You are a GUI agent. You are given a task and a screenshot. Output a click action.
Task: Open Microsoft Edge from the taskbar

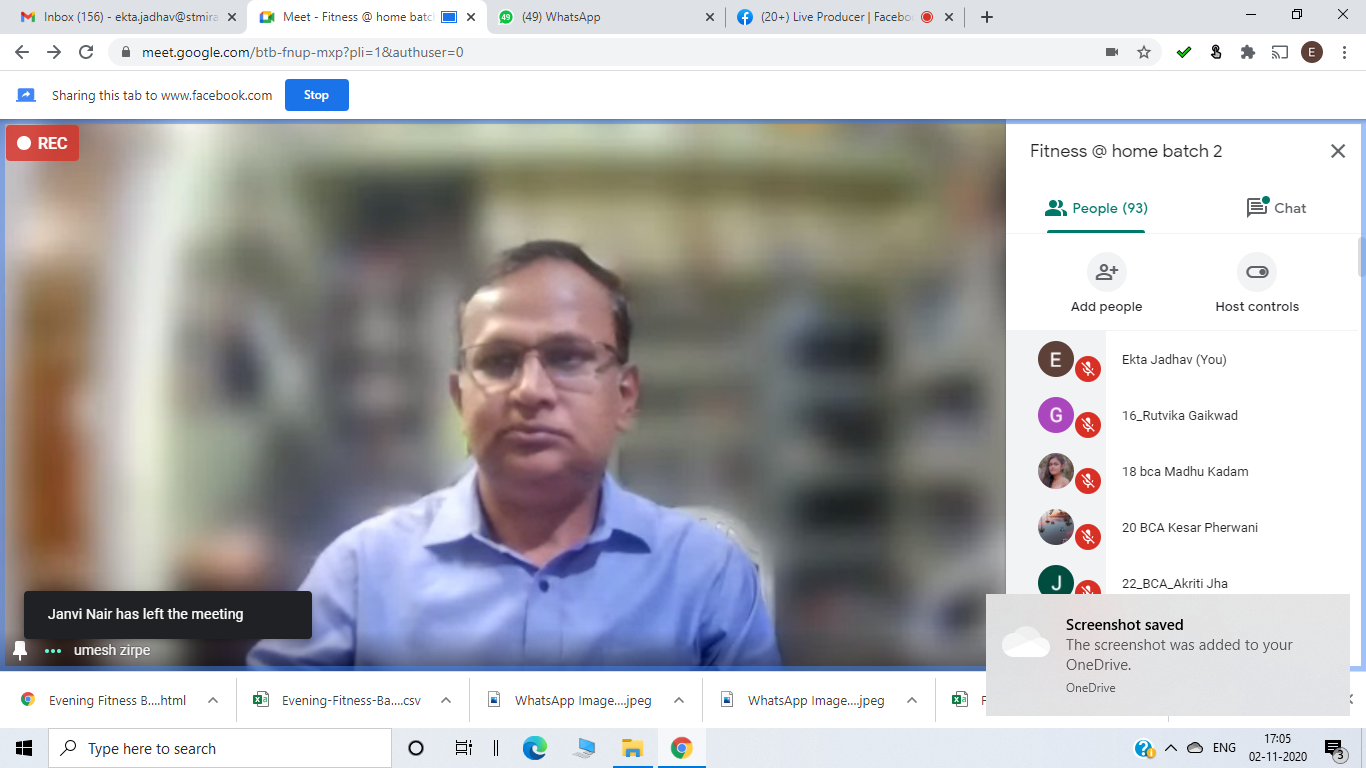[x=535, y=748]
